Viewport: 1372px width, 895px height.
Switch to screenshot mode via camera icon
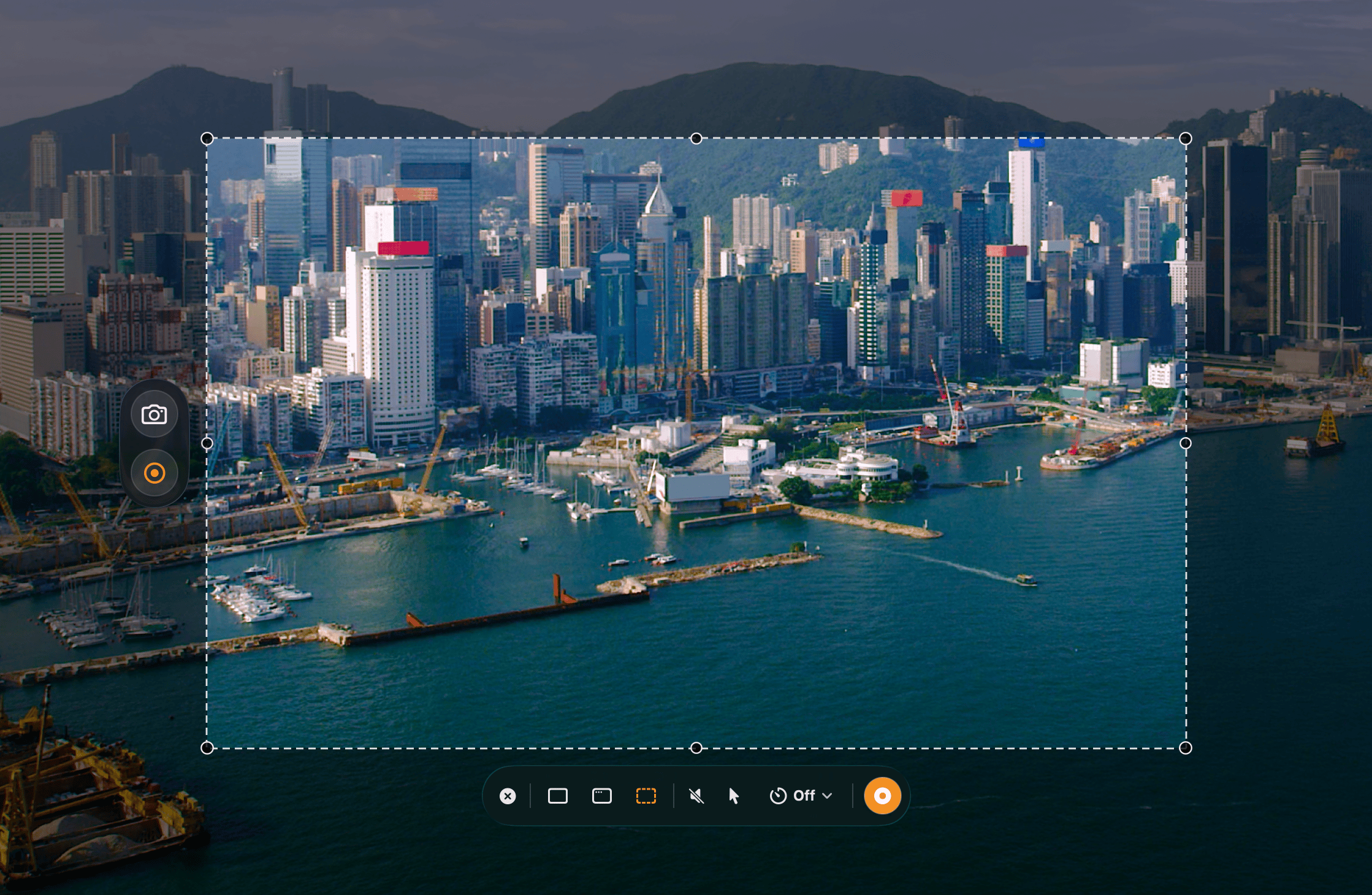154,414
